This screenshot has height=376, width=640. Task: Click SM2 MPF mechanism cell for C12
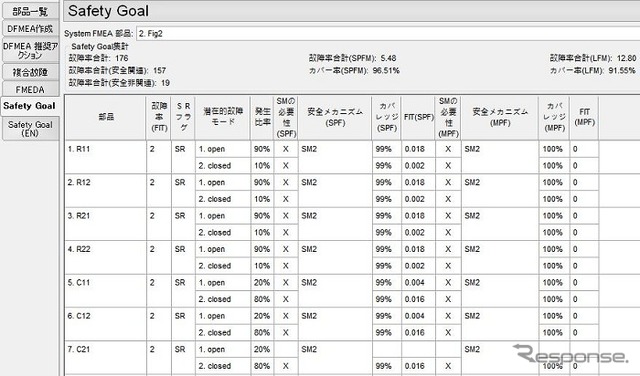[500, 325]
